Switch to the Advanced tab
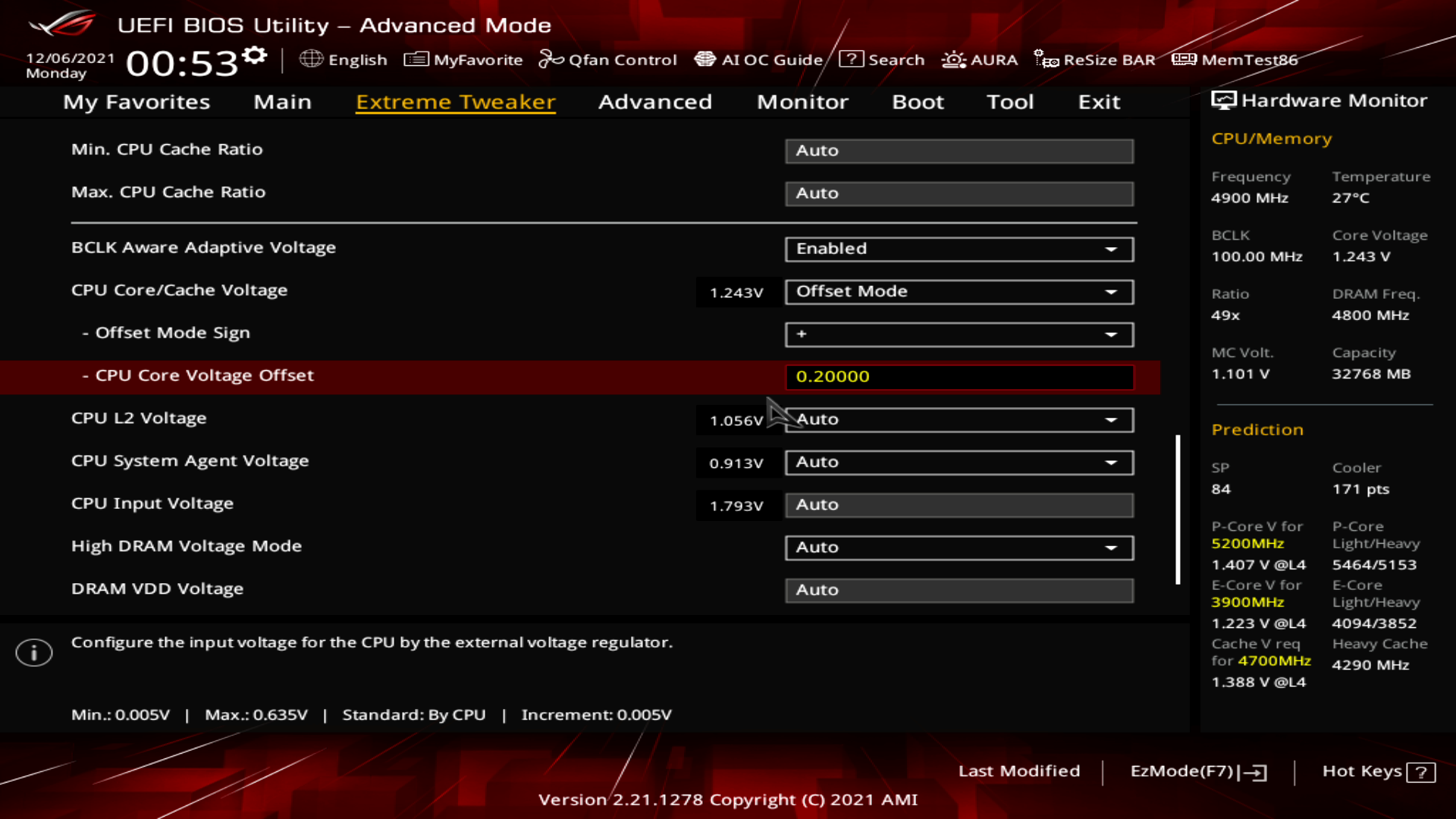The image size is (1456, 819). click(654, 102)
